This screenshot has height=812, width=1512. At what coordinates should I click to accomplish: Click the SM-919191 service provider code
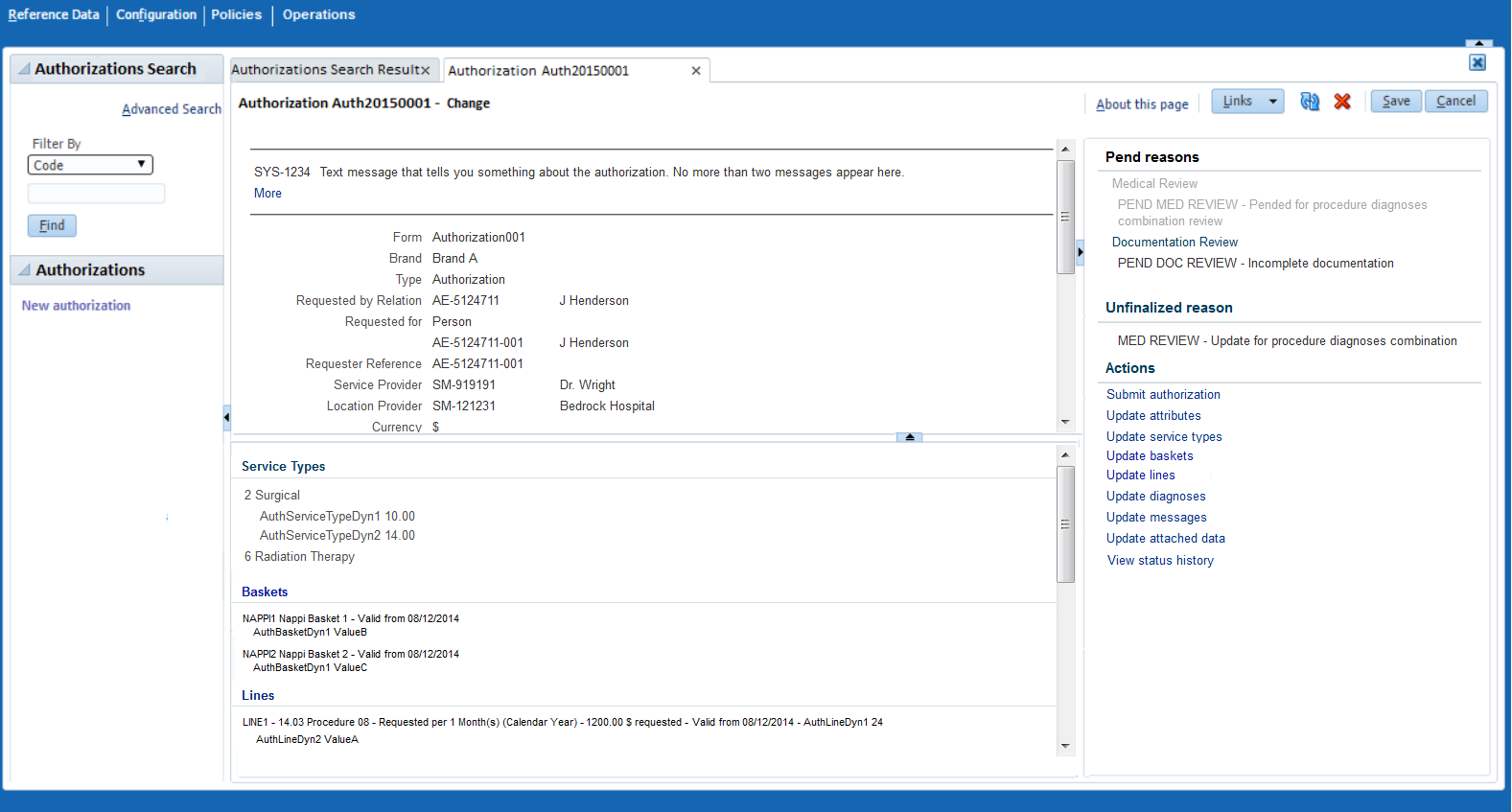click(463, 385)
